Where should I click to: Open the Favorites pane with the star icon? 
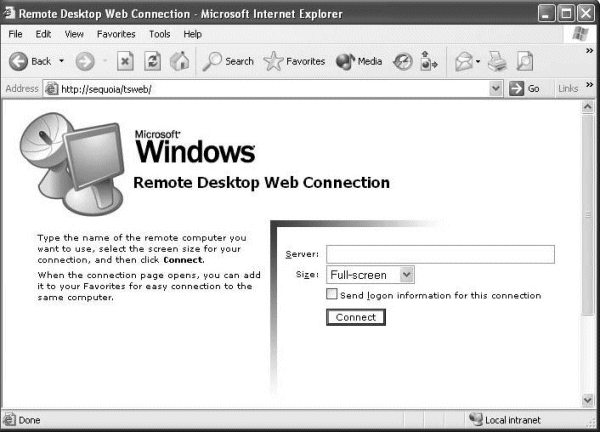(294, 61)
